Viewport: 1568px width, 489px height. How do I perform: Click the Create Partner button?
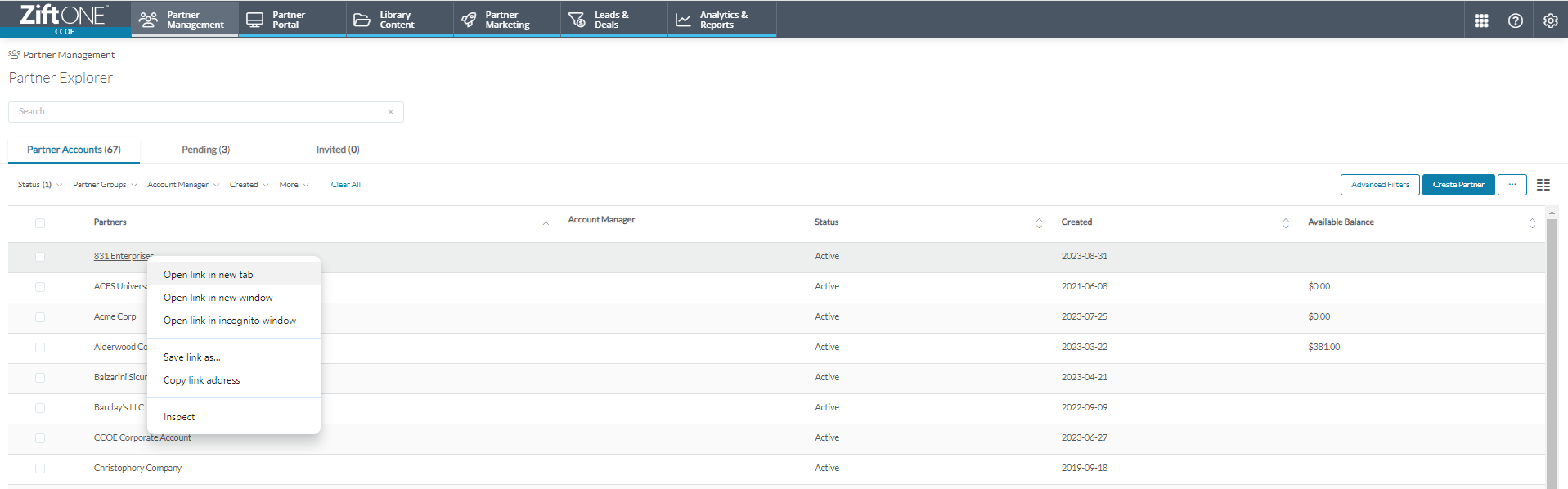[1458, 185]
